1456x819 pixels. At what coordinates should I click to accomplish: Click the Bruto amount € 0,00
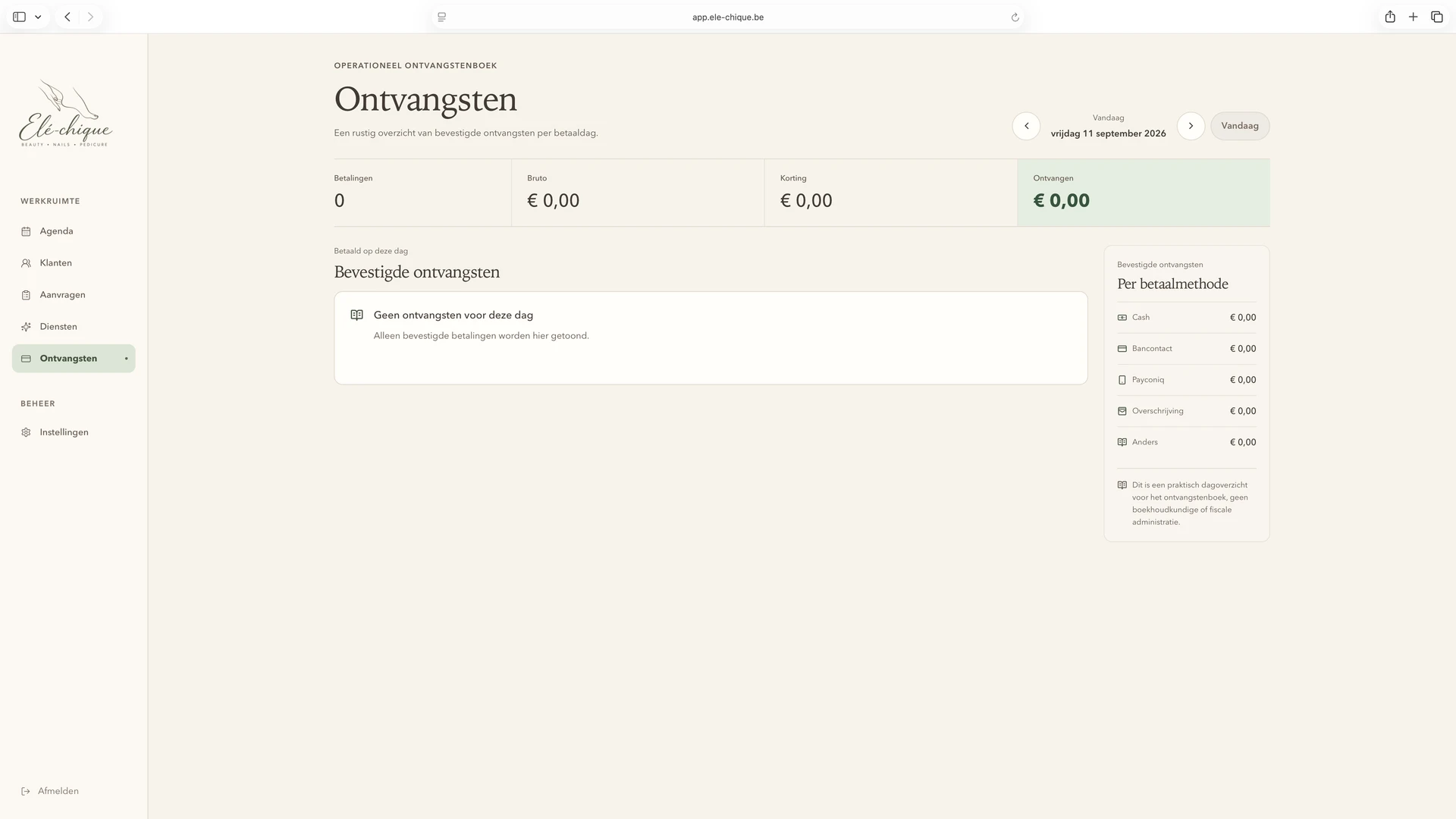pos(553,201)
